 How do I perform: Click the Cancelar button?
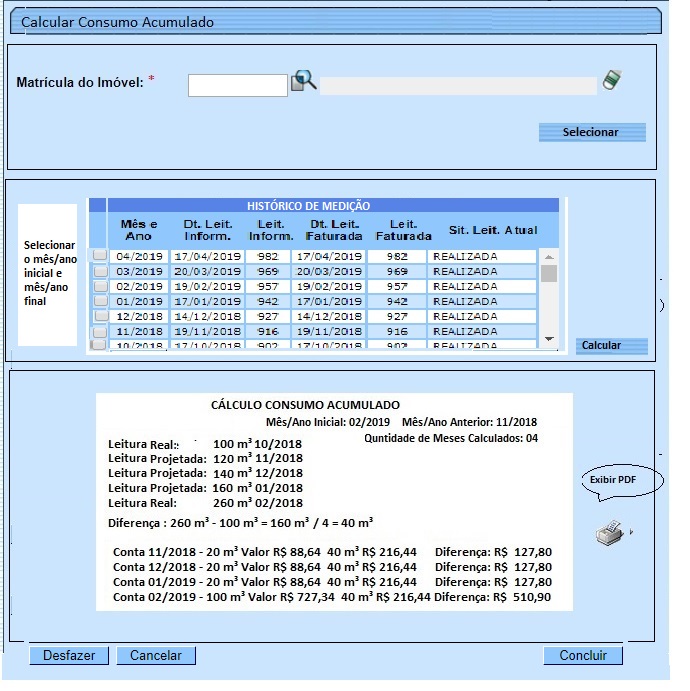pos(156,656)
